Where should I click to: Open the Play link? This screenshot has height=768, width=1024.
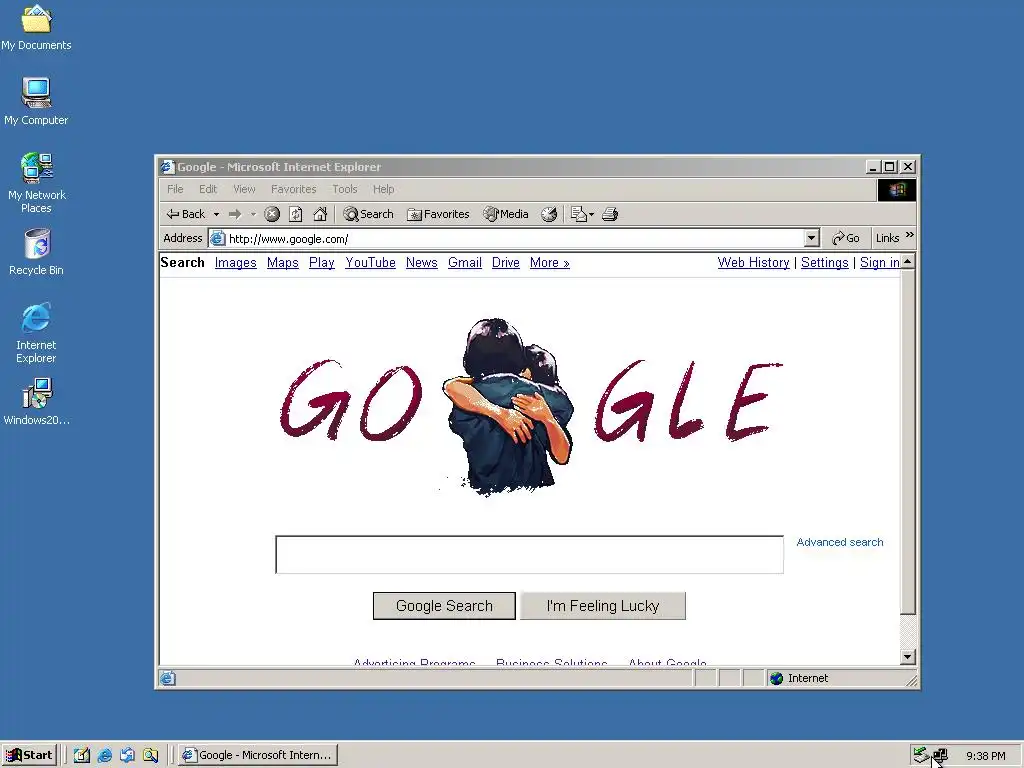[321, 263]
